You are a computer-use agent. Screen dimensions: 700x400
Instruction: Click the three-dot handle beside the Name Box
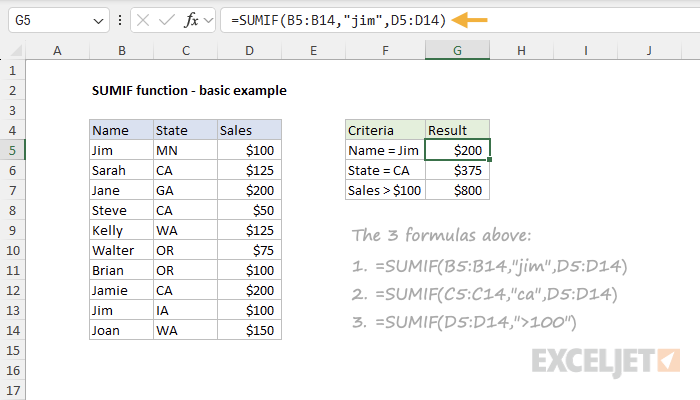coord(120,20)
